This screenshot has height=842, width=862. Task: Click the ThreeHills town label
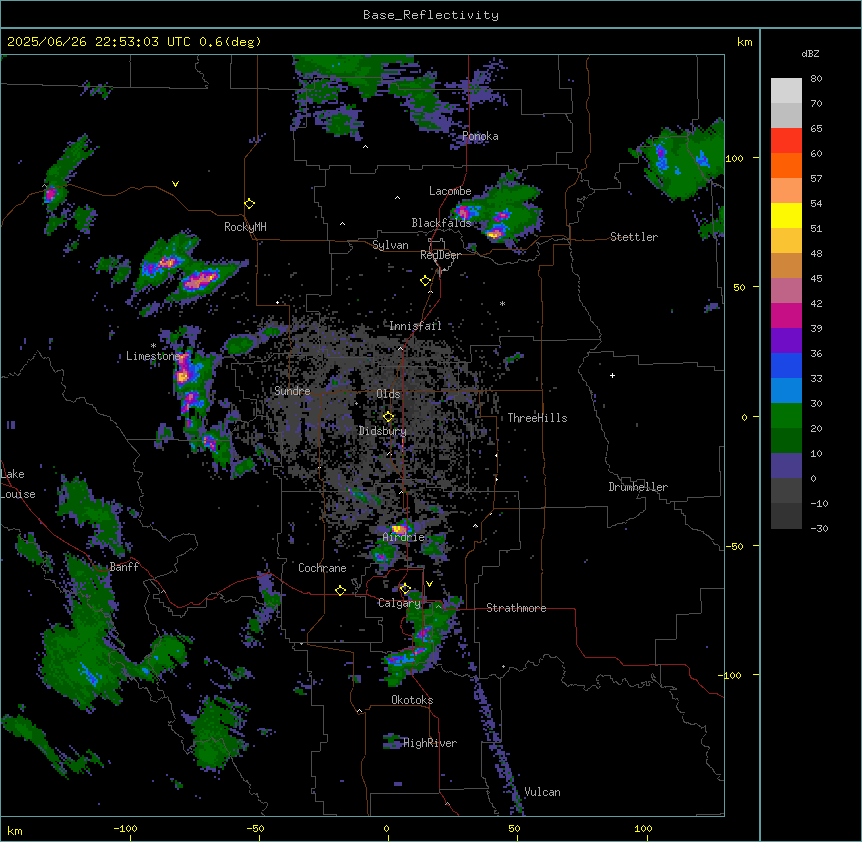(537, 418)
